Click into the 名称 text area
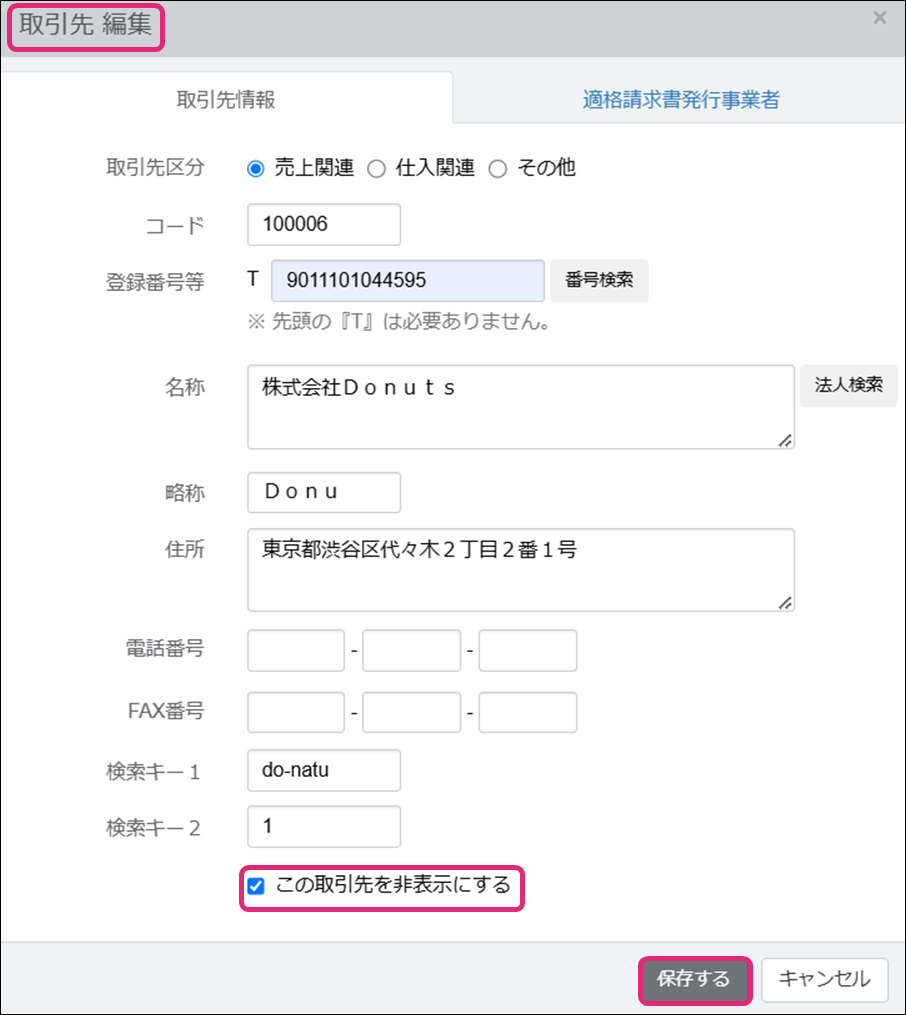Viewport: 906px width, 1015px height. (520, 407)
